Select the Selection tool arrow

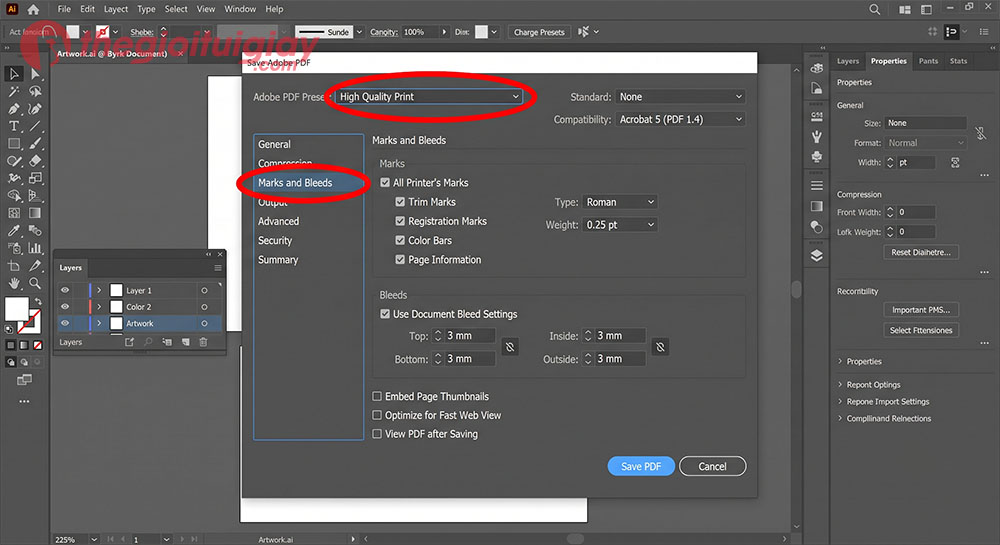[x=14, y=74]
